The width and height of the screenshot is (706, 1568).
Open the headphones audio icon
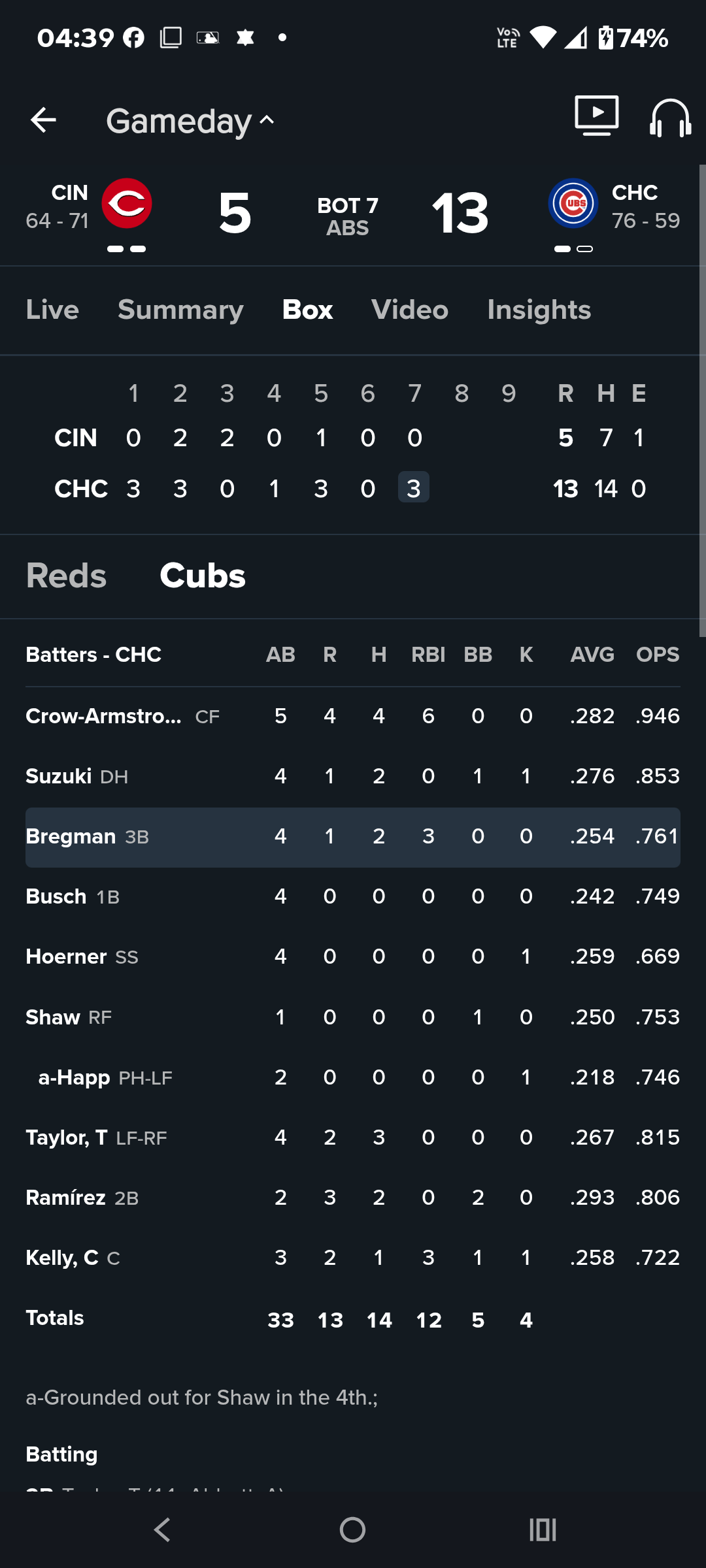[671, 118]
